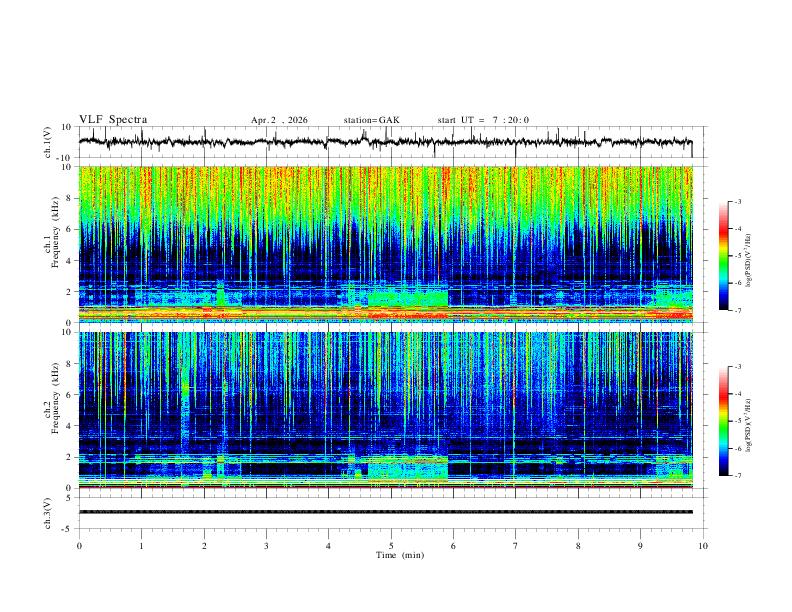This screenshot has width=792, height=612.
Task: Click the "-3" label on ch.2 colorbar
Action: 738,367
